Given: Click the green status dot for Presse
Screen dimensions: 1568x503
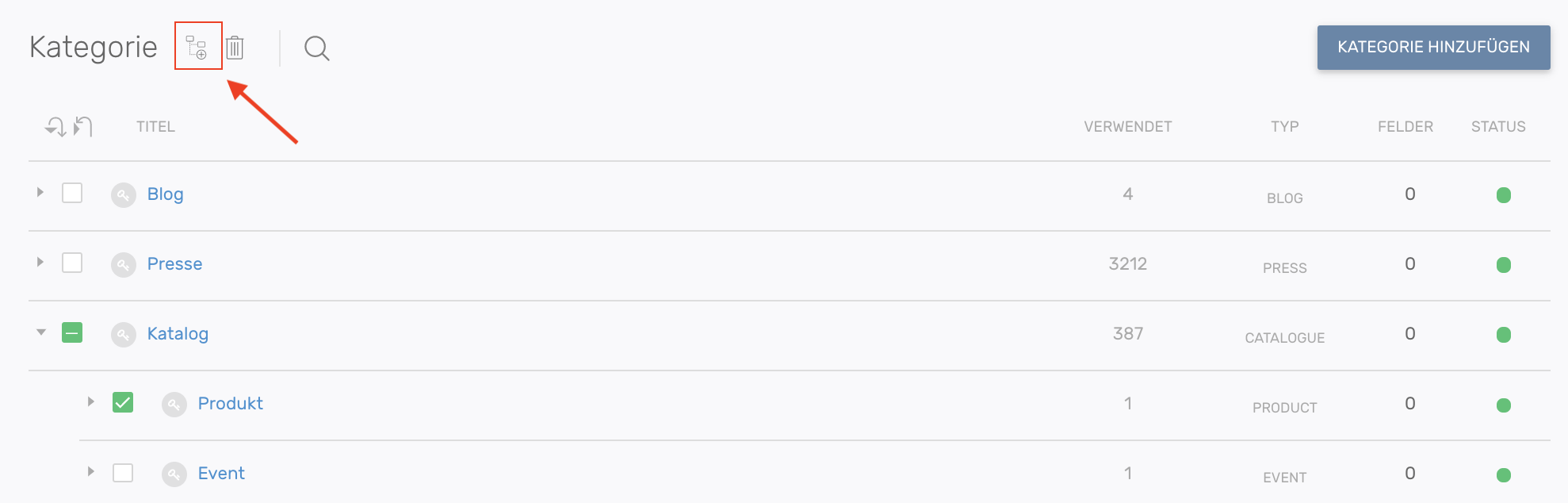Looking at the screenshot, I should tap(1503, 265).
